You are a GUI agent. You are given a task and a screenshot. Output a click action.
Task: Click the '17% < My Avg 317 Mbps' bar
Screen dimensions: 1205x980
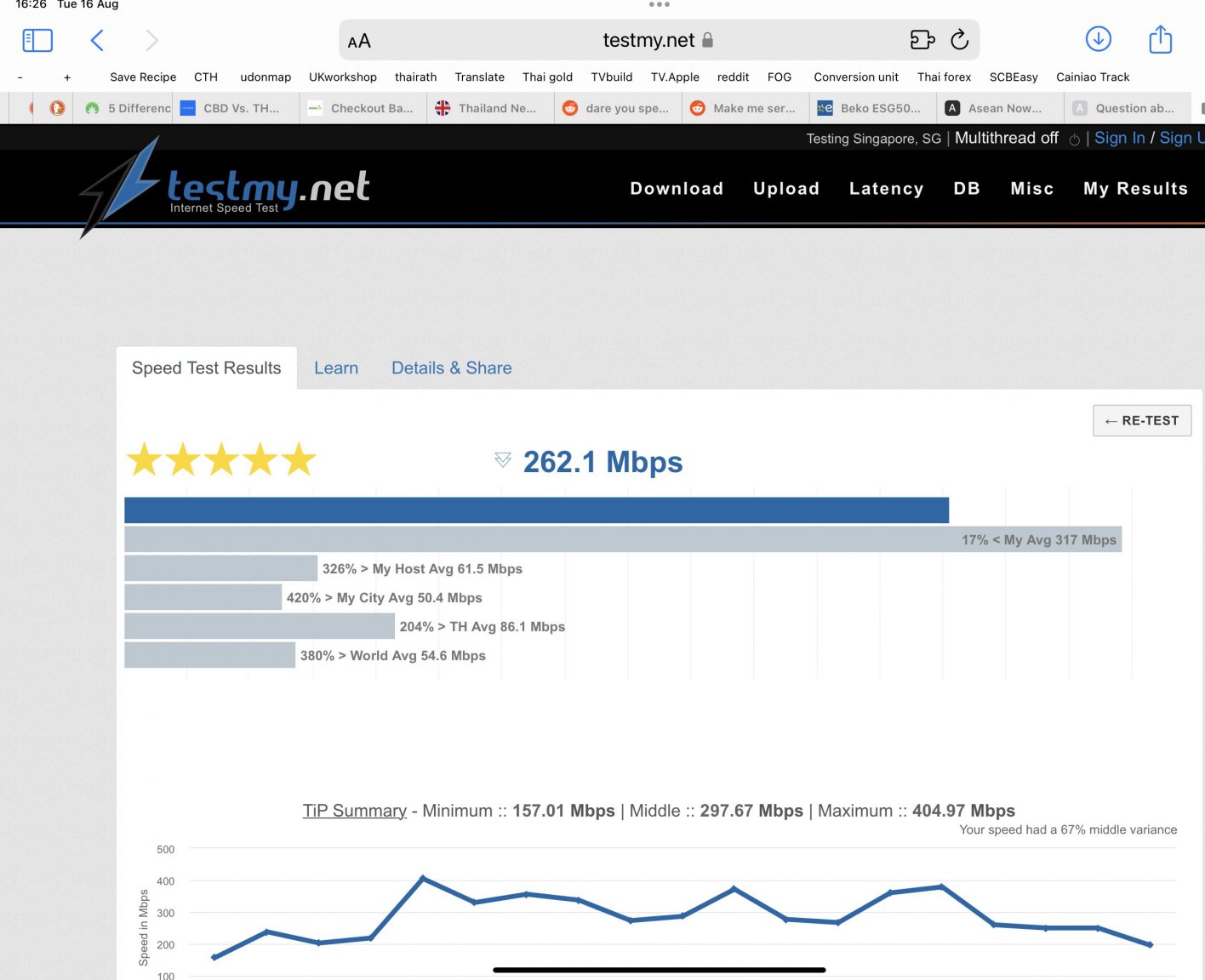[x=623, y=539]
